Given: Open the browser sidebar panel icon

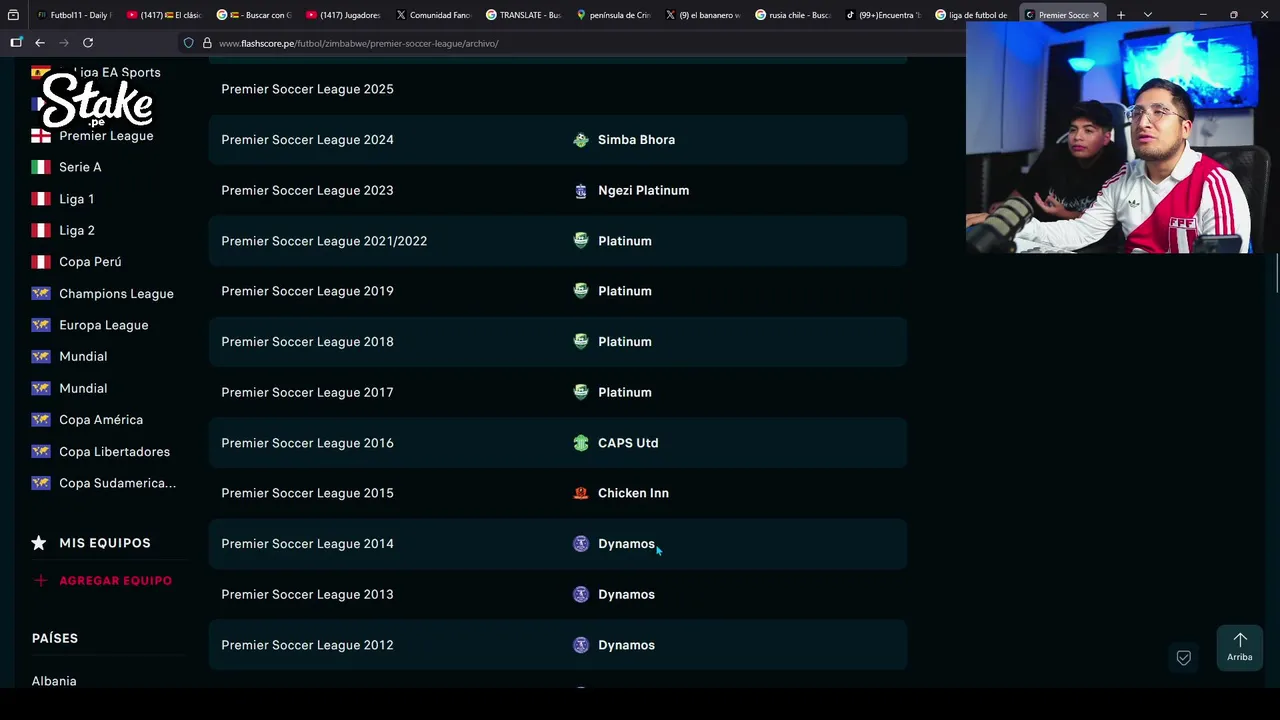Looking at the screenshot, I should click(16, 43).
